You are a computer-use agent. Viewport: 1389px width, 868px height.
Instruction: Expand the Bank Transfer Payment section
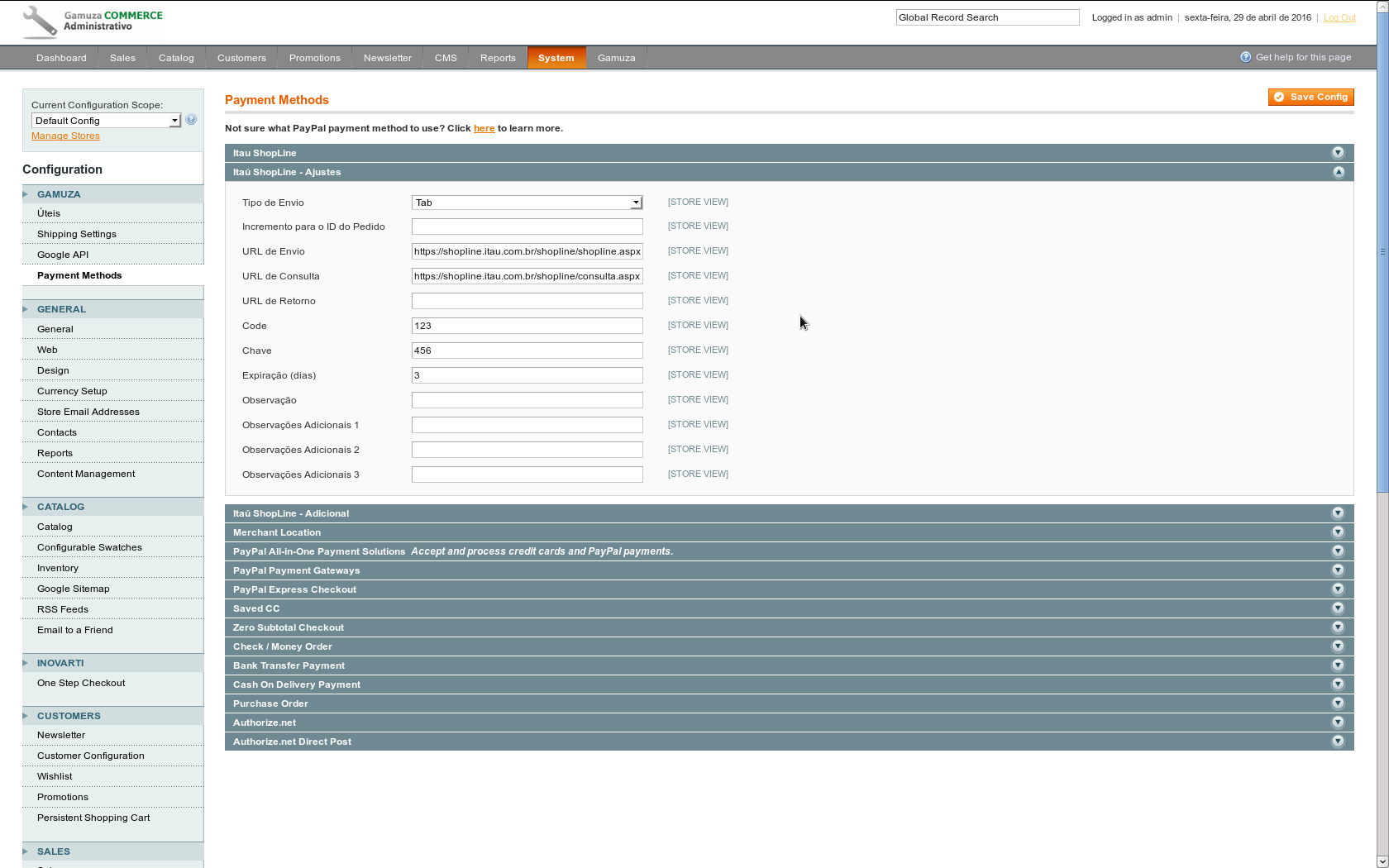tap(1338, 665)
